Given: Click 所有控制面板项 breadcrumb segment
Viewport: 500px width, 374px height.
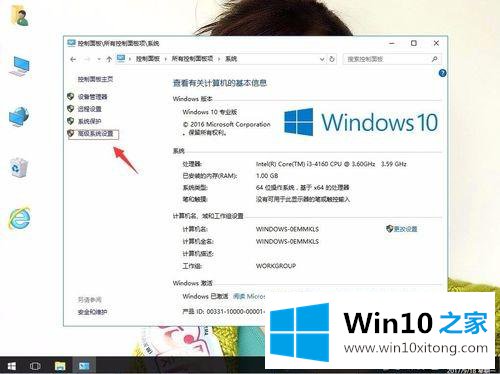Looking at the screenshot, I should click(192, 59).
